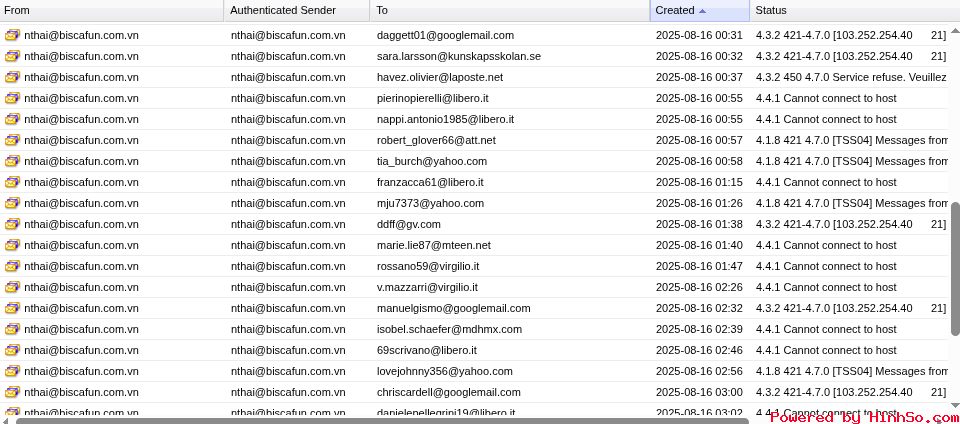Image resolution: width=960 pixels, height=424 pixels.
Task: Click created time 2025-08-16 01:15
Action: pos(699,182)
